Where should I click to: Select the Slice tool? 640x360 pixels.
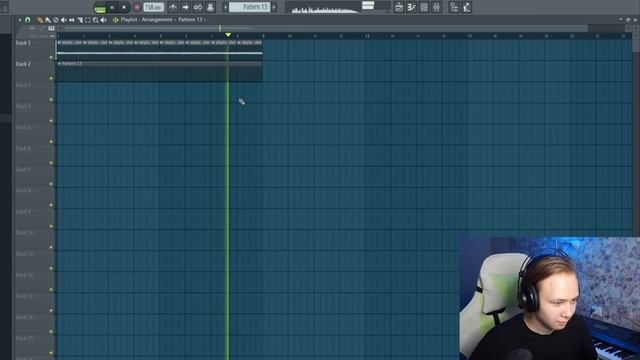pyautogui.click(x=80, y=20)
